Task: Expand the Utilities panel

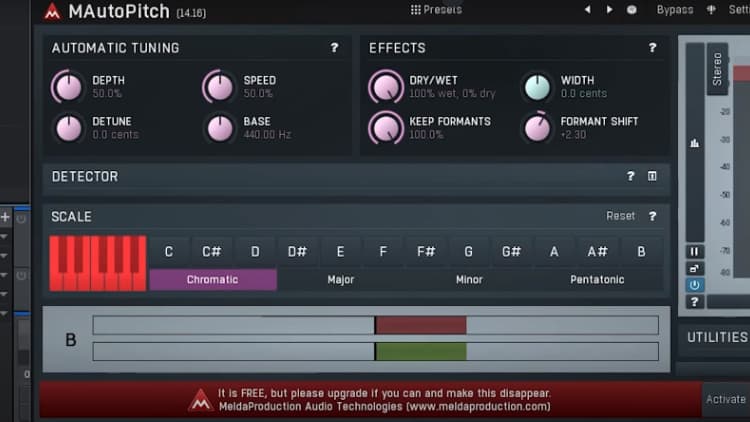Action: click(x=715, y=337)
